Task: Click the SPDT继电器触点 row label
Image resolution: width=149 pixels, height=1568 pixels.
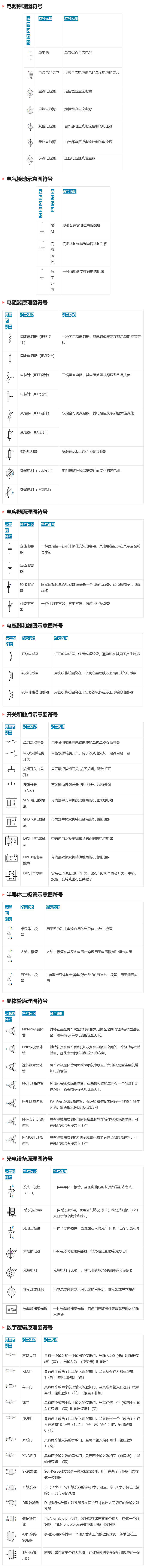Action: click(33, 822)
